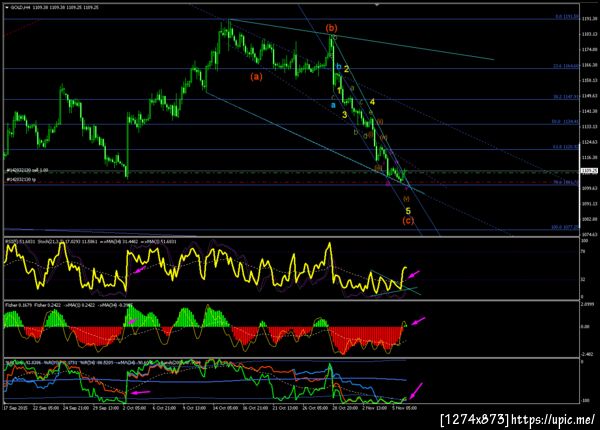
Task: Click the 22 Sep 05:00 time label
Action: point(46,408)
